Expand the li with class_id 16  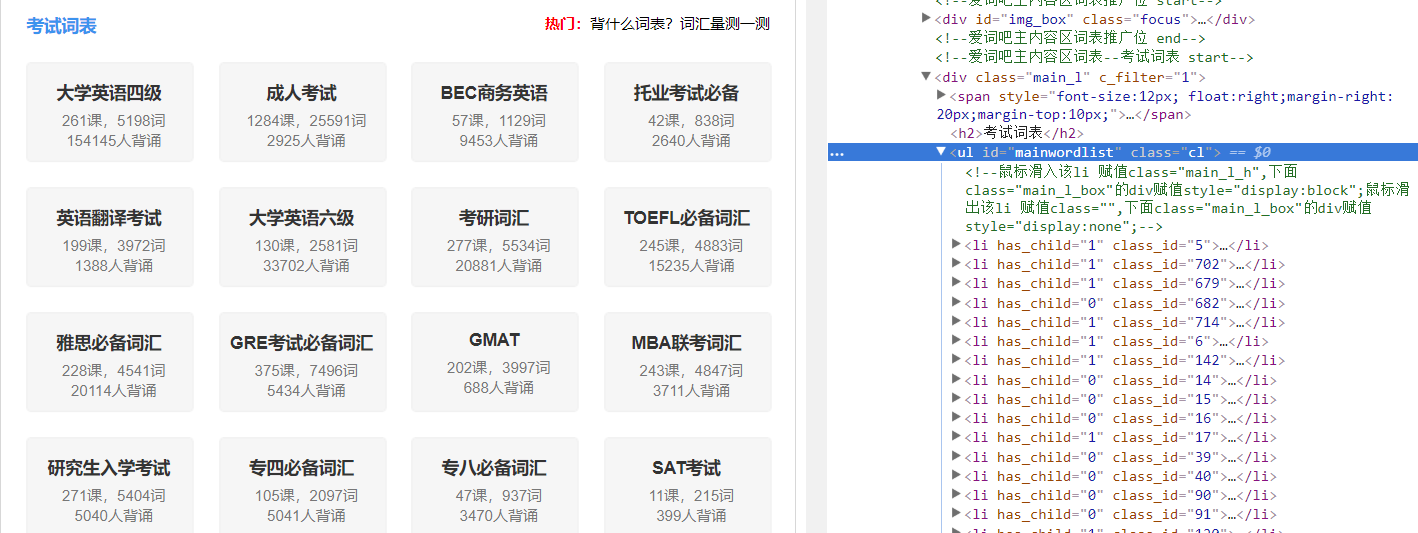[956, 416]
